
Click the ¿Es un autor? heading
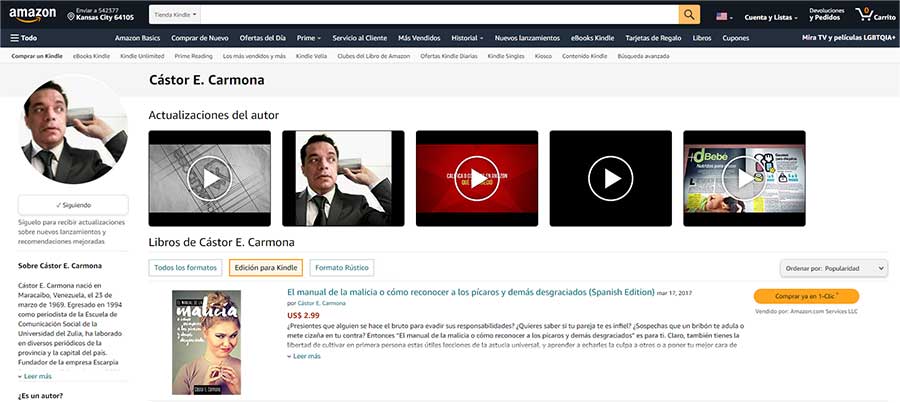coord(40,396)
